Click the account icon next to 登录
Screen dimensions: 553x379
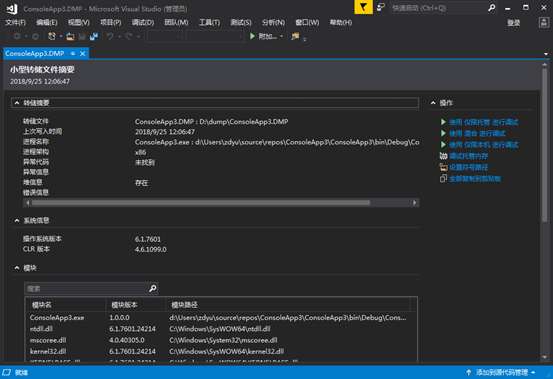tap(543, 23)
